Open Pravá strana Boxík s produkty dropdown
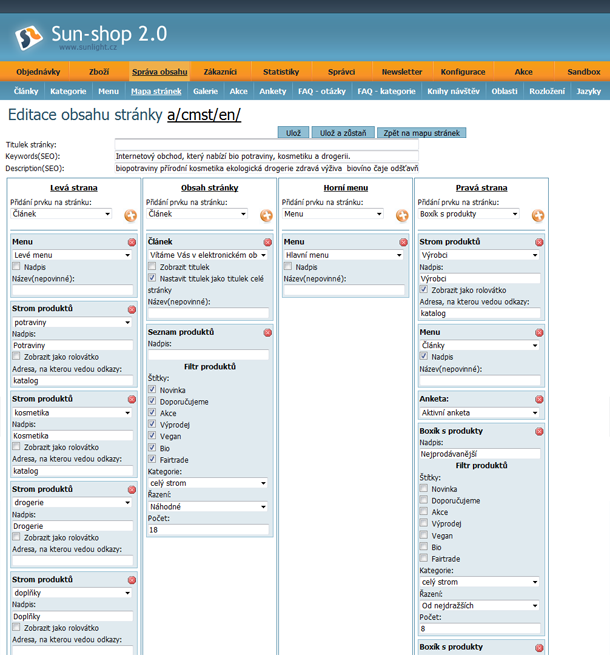610x655 pixels. point(468,214)
